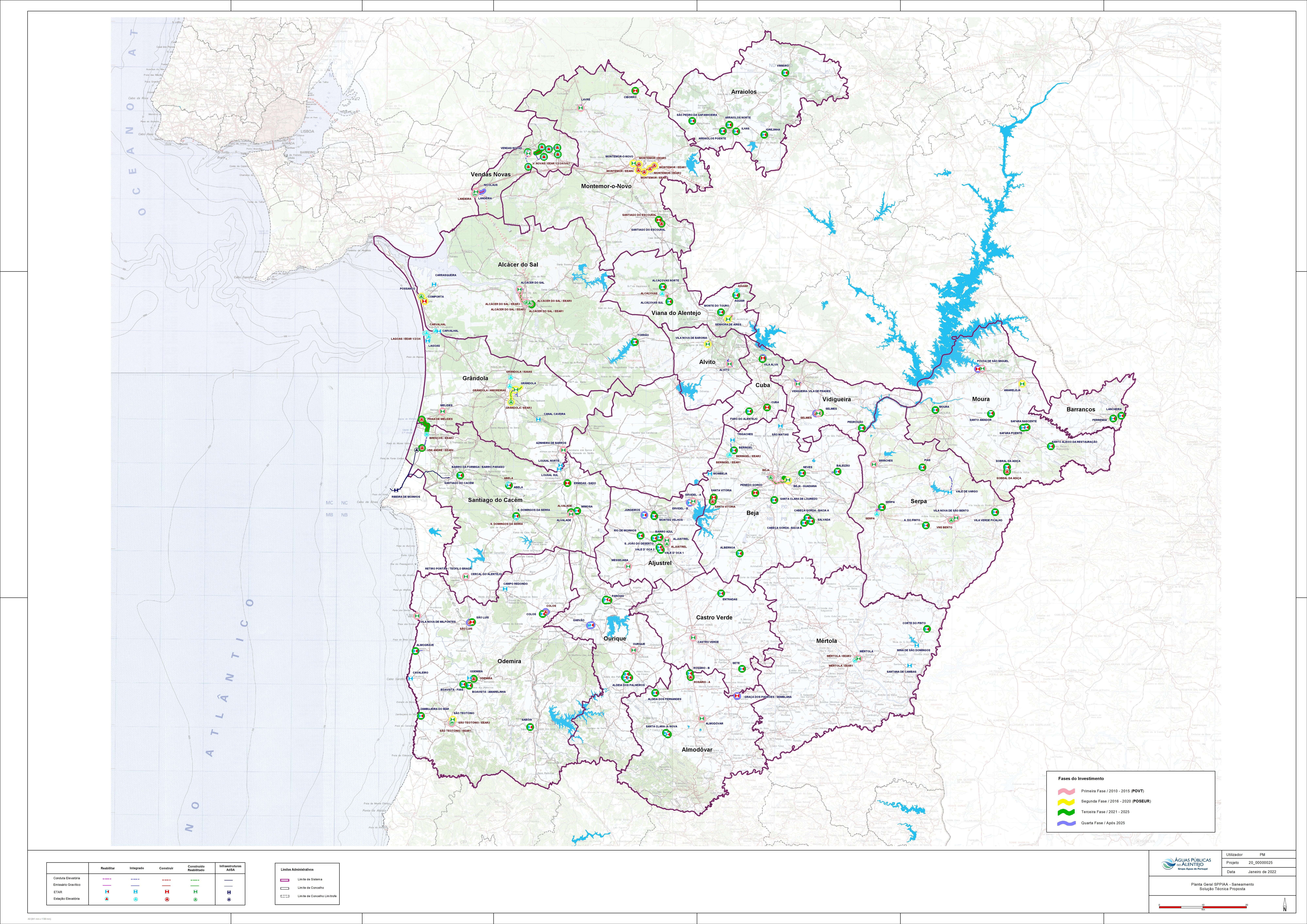
Task: Click the ETAR Reabilitar symbol in the legend
Action: coord(107,892)
